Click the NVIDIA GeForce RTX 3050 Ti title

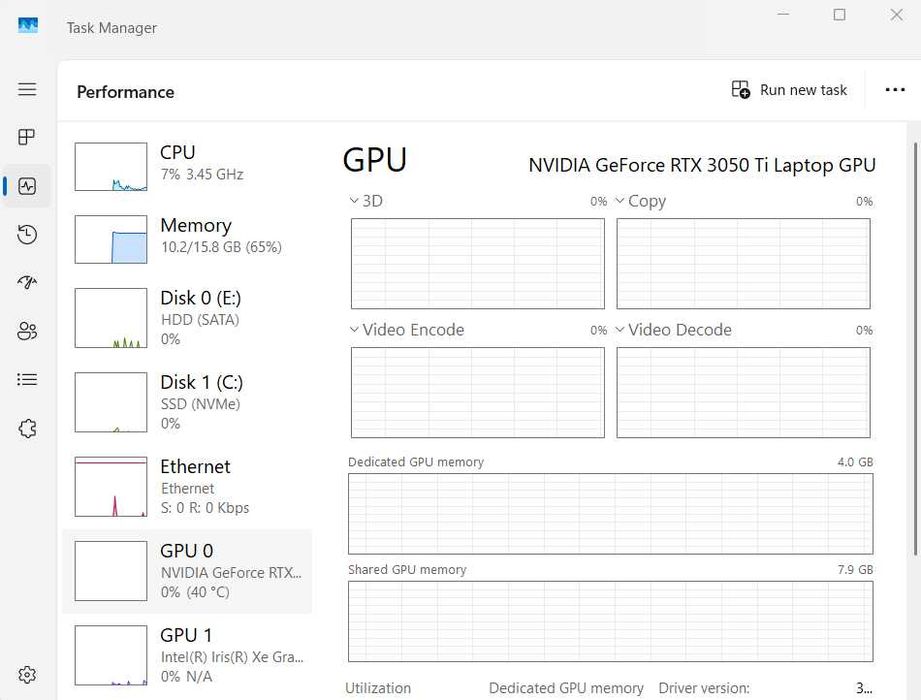click(702, 166)
